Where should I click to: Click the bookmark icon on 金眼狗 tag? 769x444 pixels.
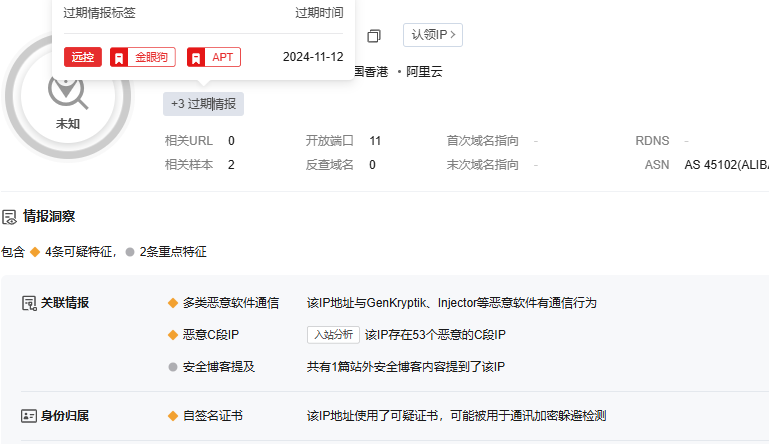click(x=119, y=57)
